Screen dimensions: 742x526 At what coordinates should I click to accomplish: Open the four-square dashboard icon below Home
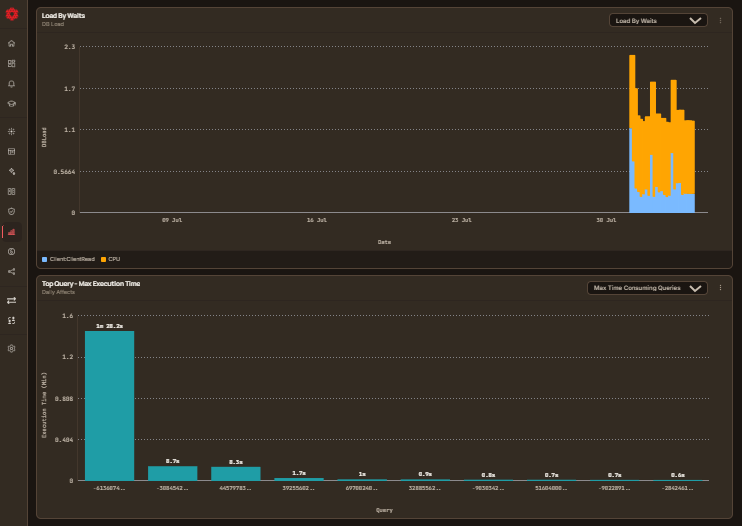pyautogui.click(x=12, y=63)
